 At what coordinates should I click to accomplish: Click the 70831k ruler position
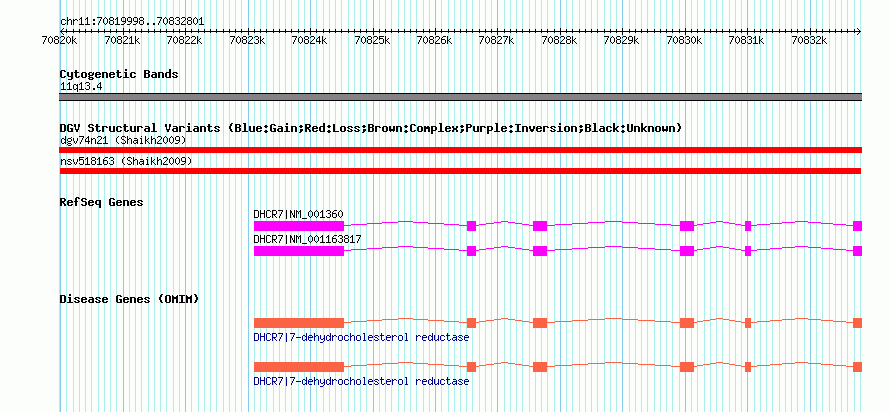(x=747, y=40)
